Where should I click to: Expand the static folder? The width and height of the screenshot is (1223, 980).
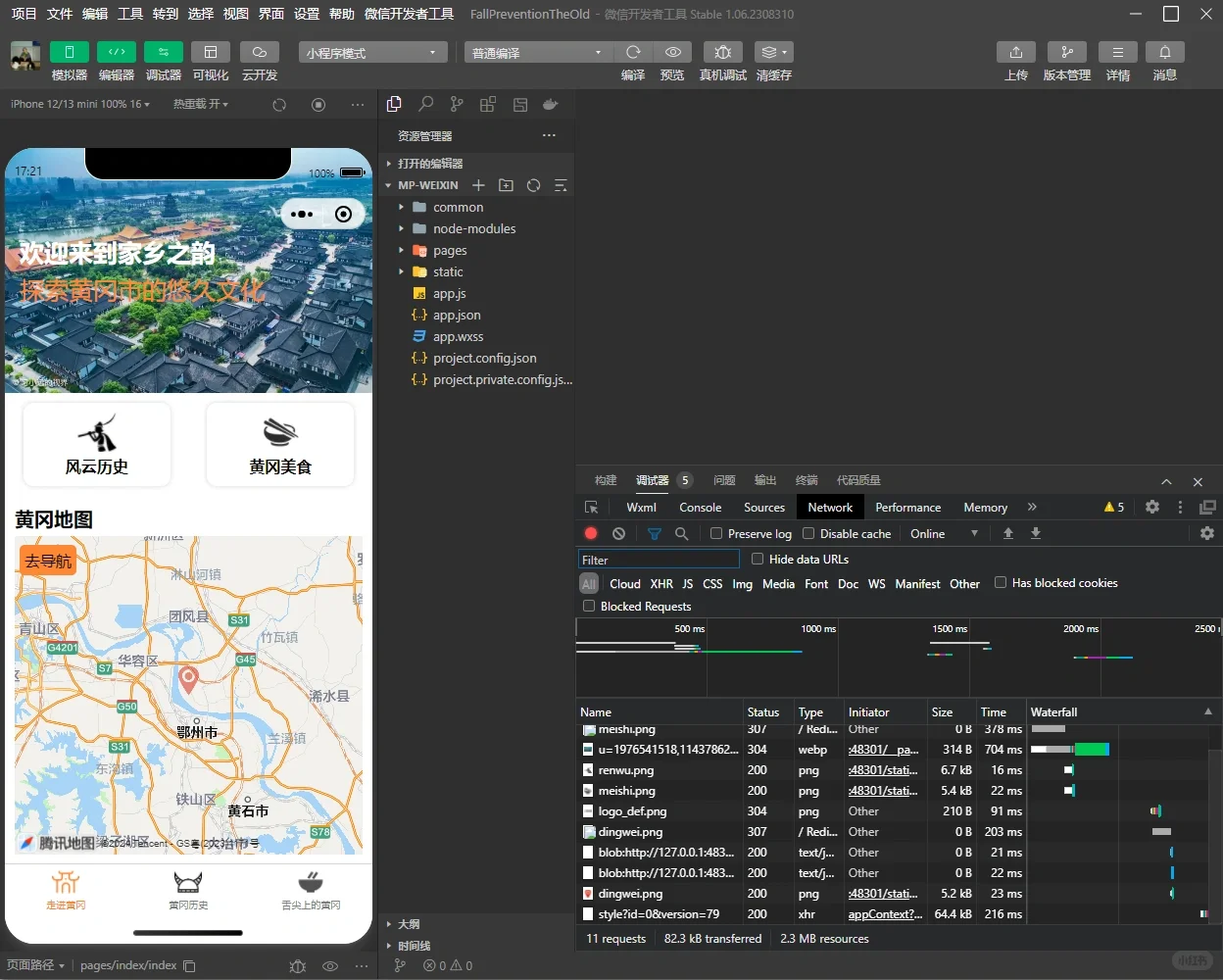click(x=476, y=271)
